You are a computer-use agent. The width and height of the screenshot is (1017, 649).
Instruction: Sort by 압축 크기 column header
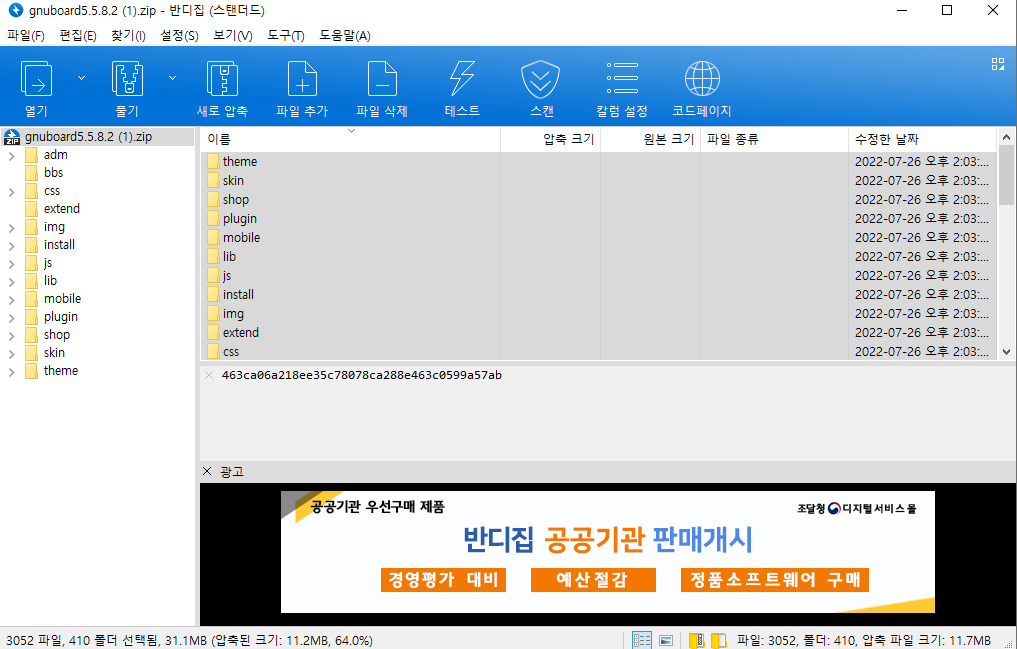(551, 139)
